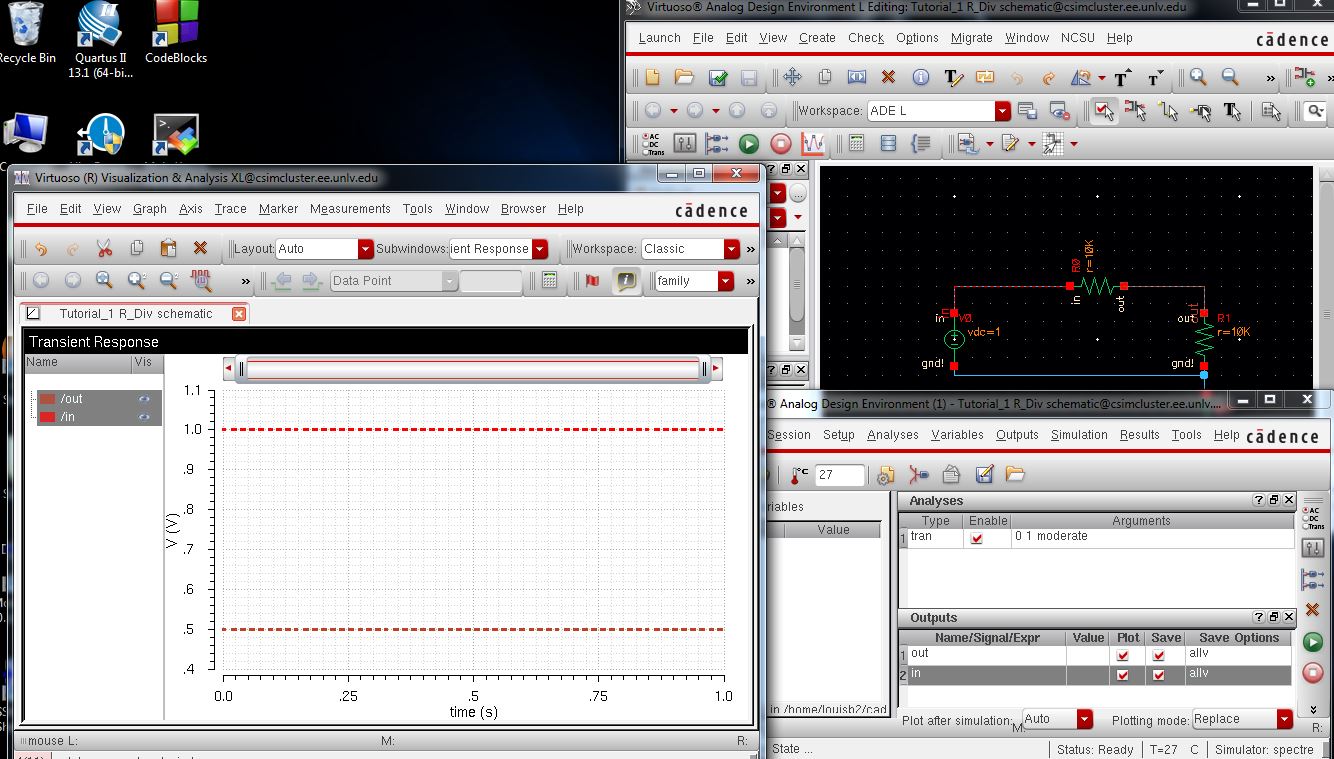This screenshot has width=1334, height=759.
Task: Open the Measurements menu in waveform viewer
Action: click(350, 209)
